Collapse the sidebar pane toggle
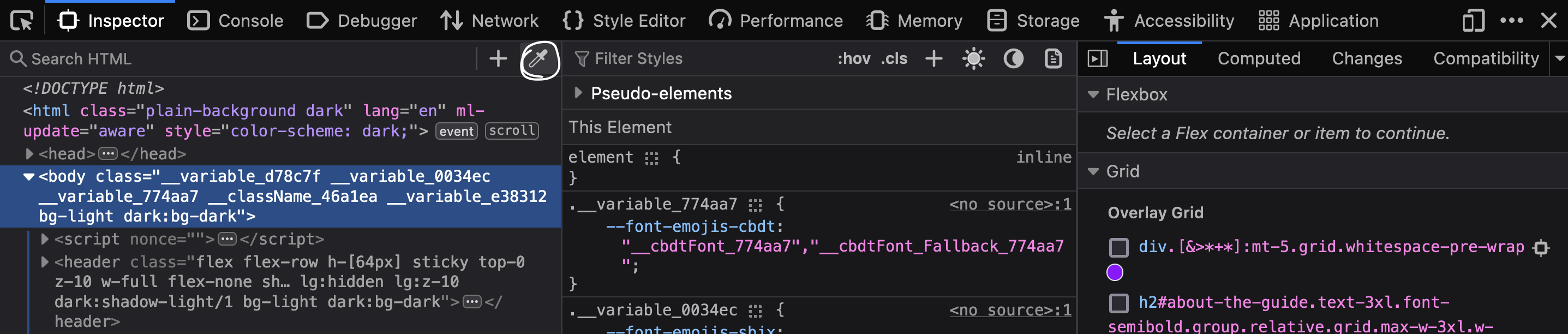The height and width of the screenshot is (334, 1568). pos(1098,59)
